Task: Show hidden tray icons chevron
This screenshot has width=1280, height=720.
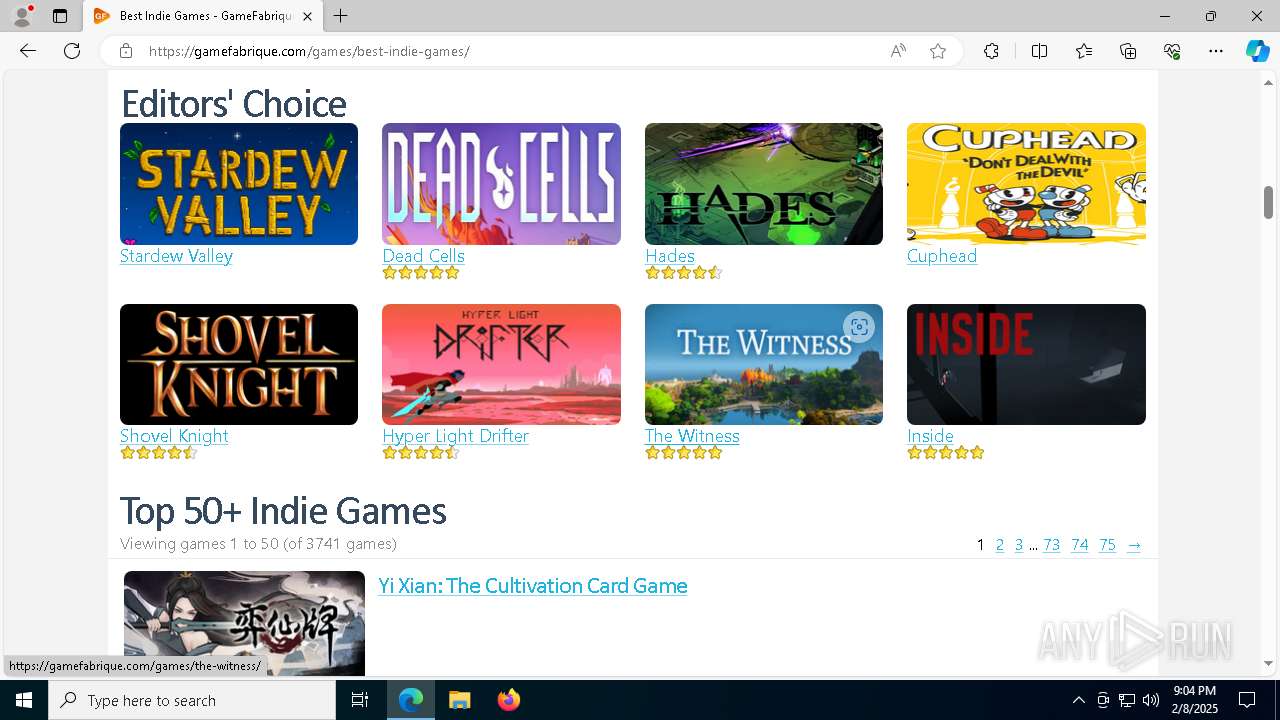Action: 1078,700
